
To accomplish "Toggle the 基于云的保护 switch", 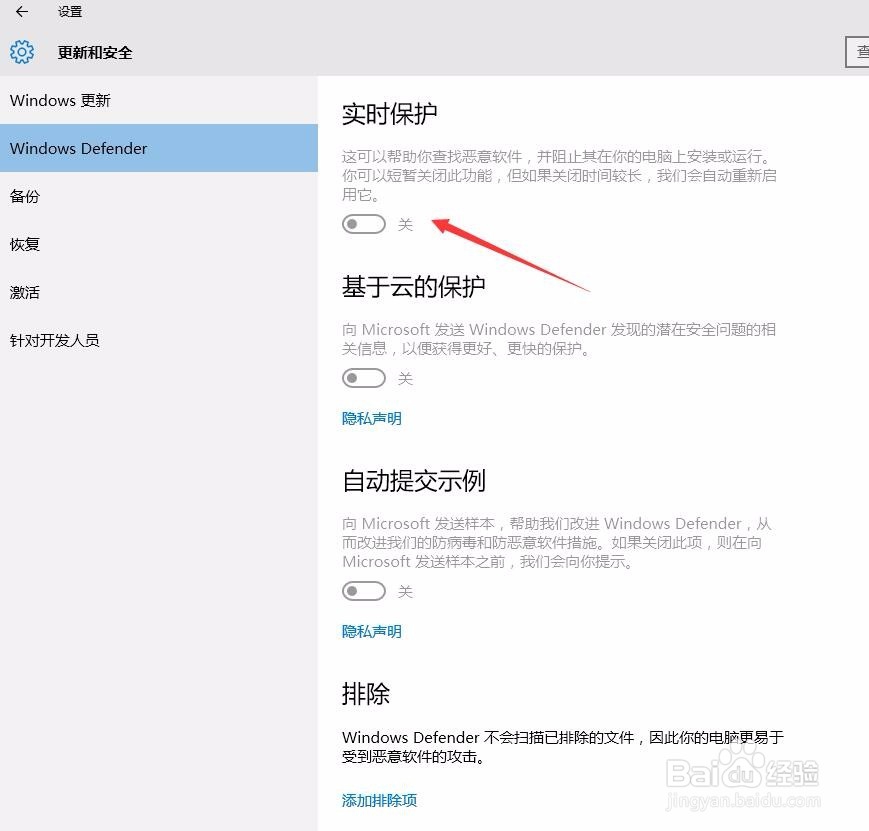I will (364, 378).
